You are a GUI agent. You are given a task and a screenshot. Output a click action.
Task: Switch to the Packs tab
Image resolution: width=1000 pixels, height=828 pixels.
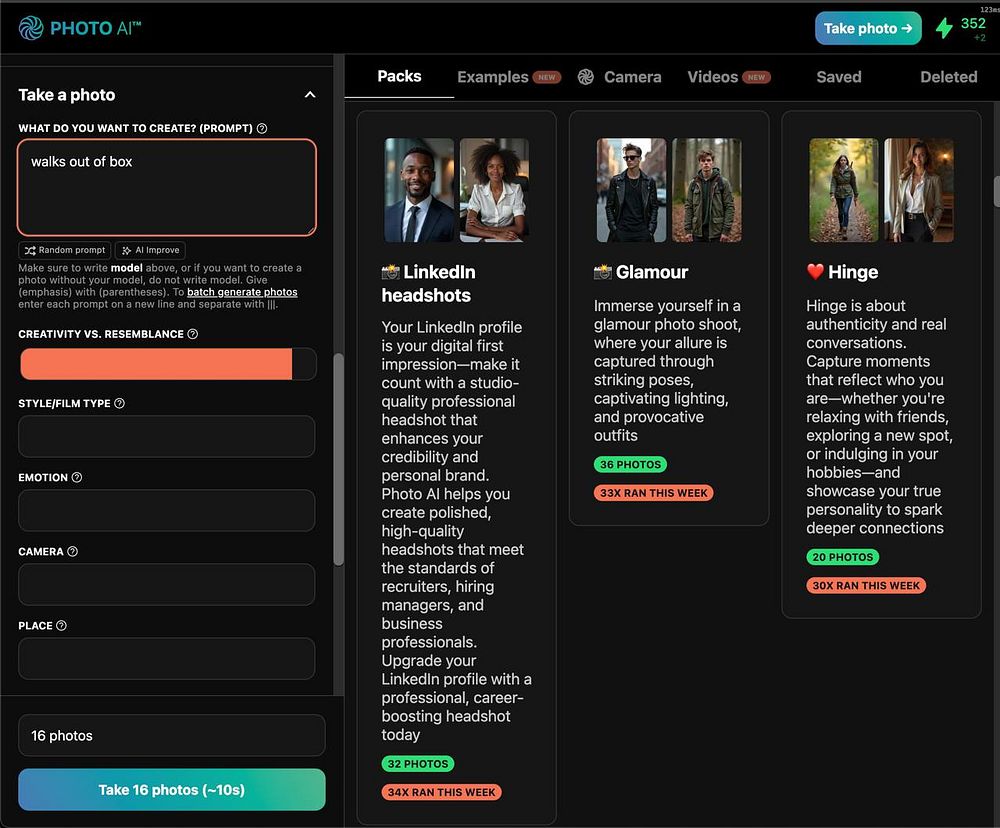tap(399, 77)
